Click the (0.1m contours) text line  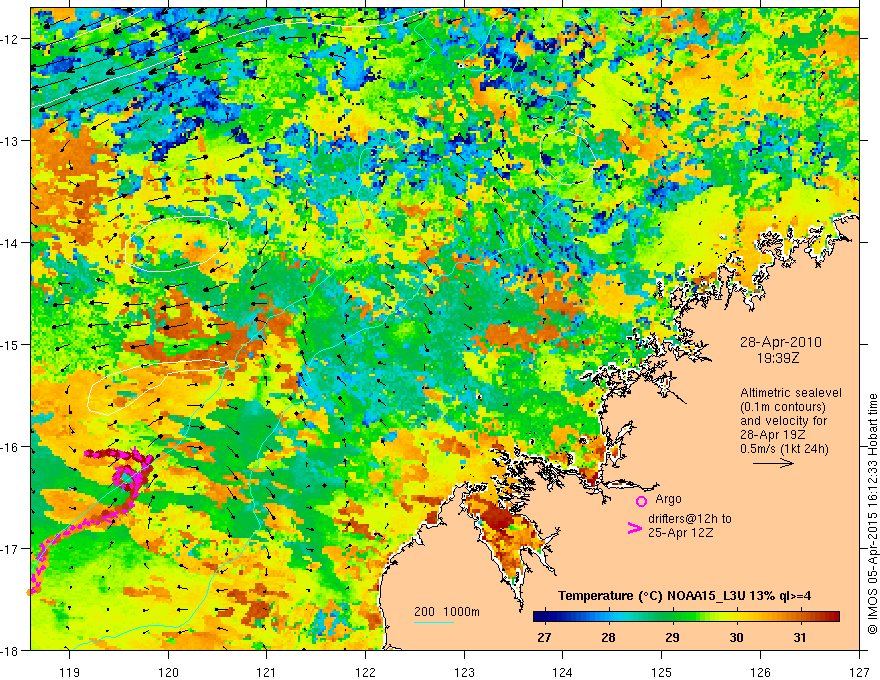point(783,407)
